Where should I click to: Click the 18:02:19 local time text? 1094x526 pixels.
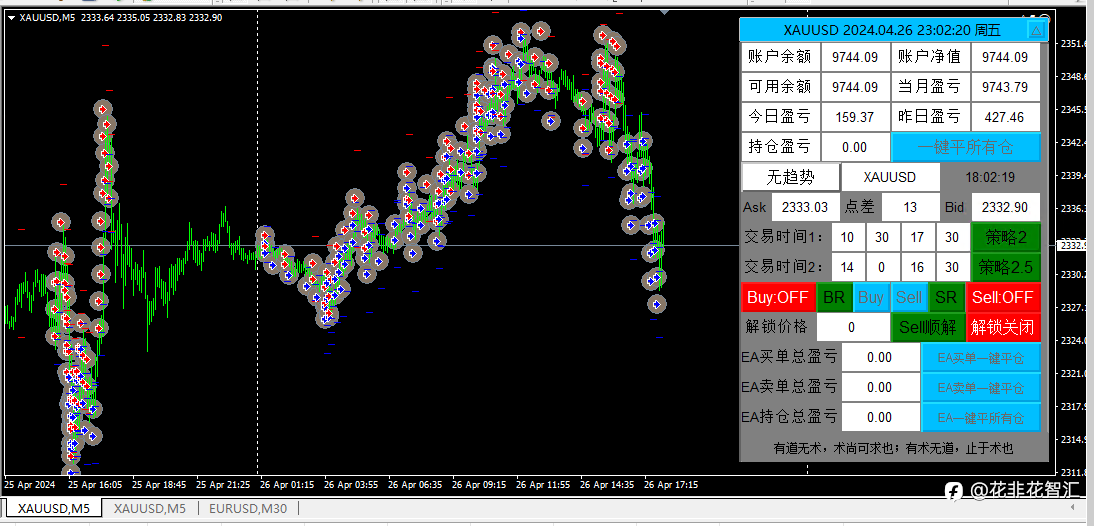coord(990,177)
